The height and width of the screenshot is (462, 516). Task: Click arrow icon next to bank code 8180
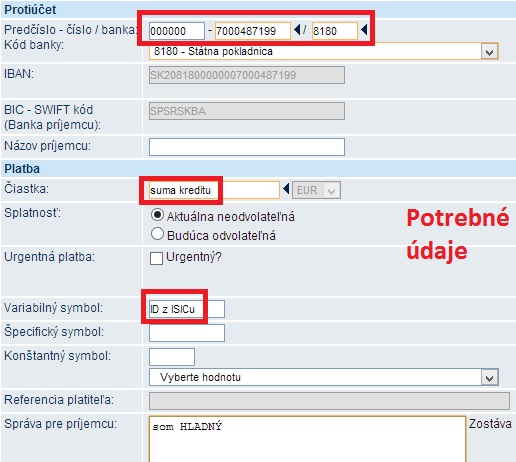(364, 30)
